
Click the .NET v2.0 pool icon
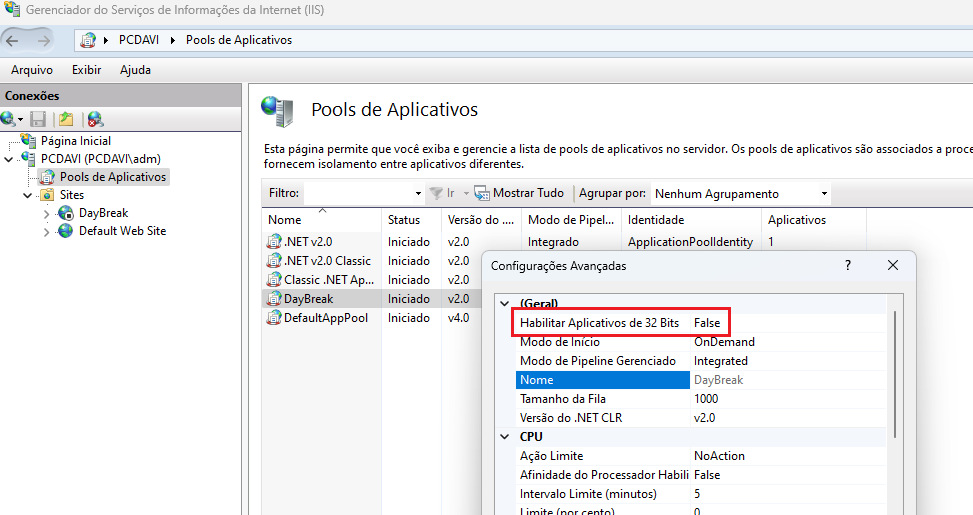[274, 241]
